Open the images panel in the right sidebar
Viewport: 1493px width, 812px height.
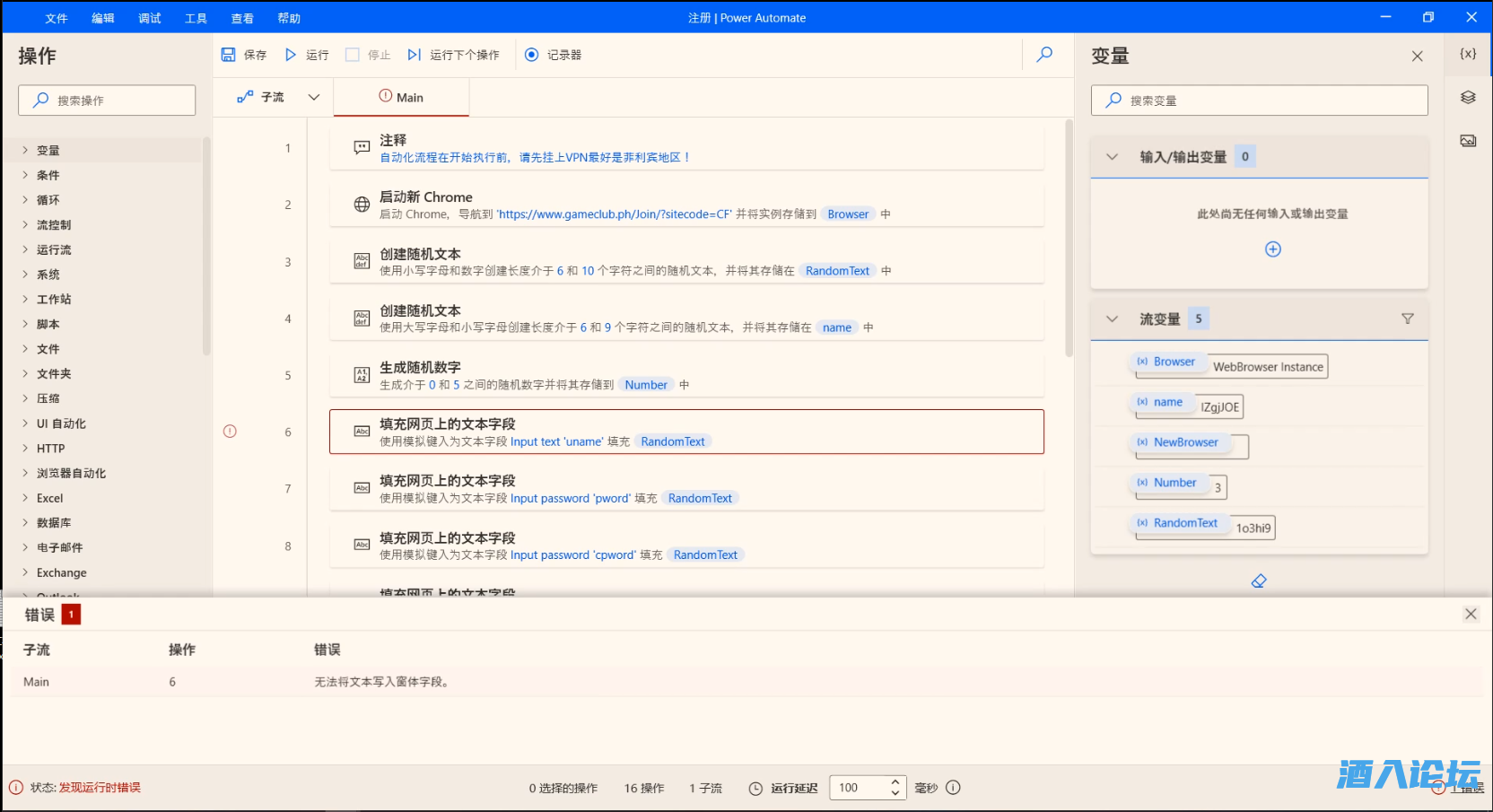1468,140
